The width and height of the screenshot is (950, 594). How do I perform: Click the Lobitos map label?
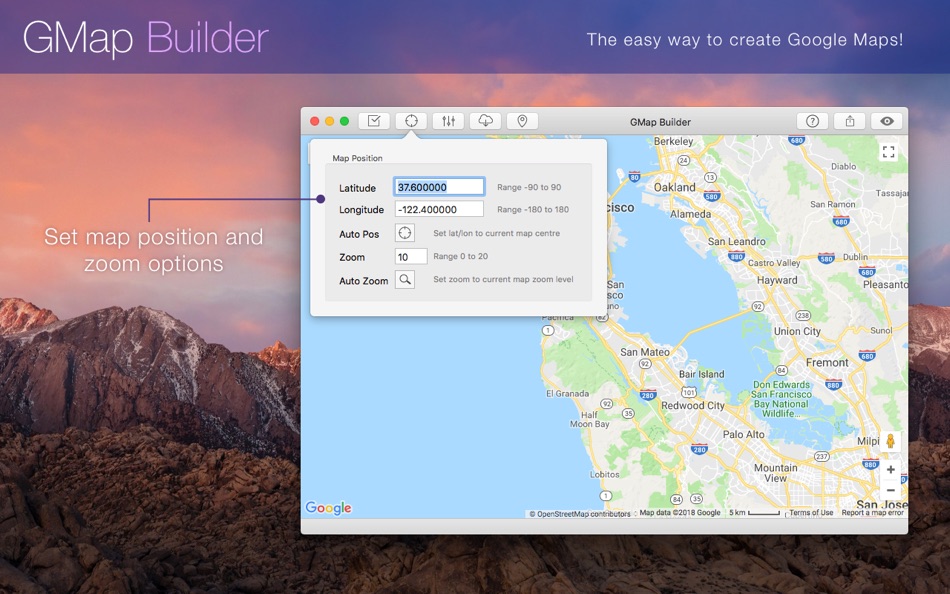(605, 475)
